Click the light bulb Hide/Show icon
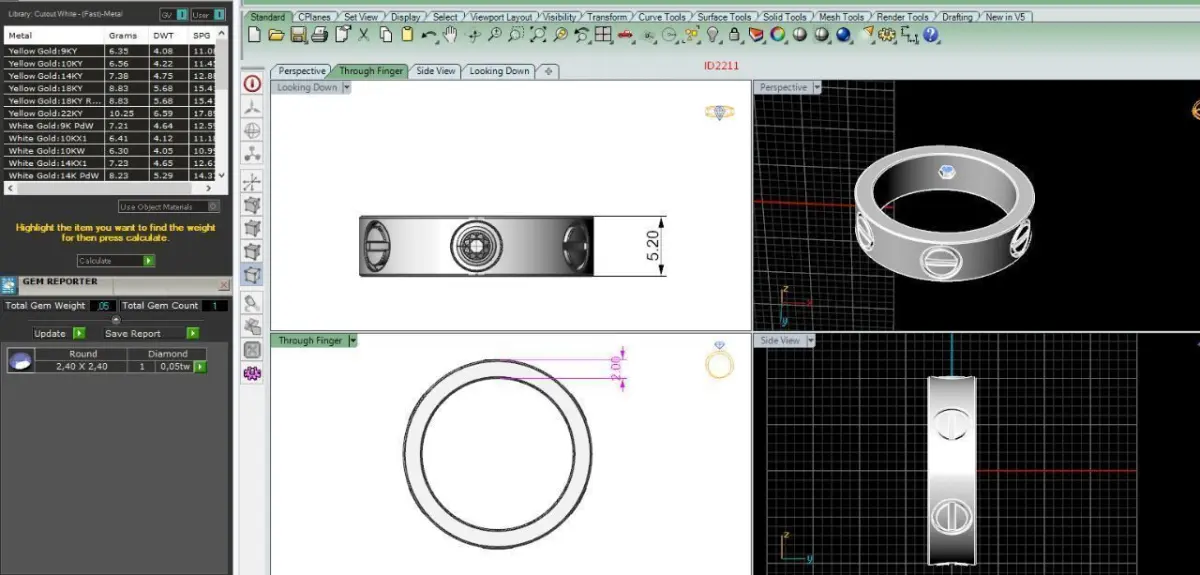The width and height of the screenshot is (1200, 575). [712, 34]
